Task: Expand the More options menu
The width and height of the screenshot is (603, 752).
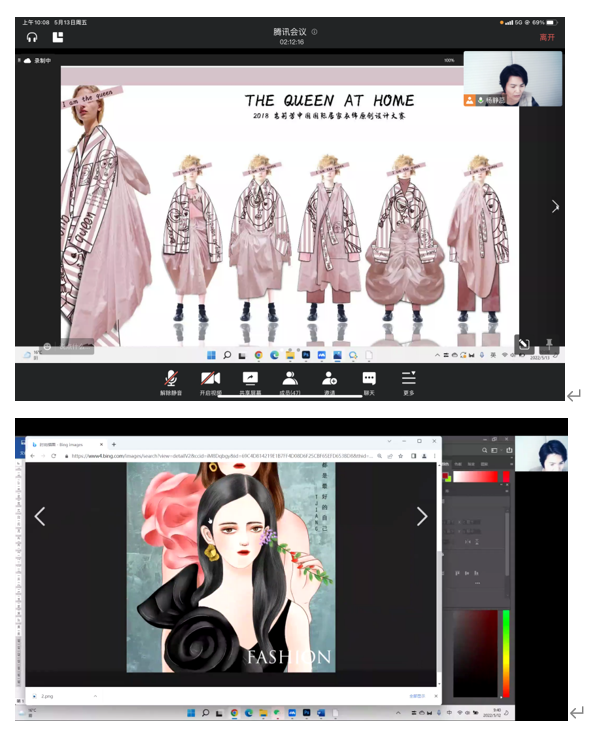Action: coord(408,379)
